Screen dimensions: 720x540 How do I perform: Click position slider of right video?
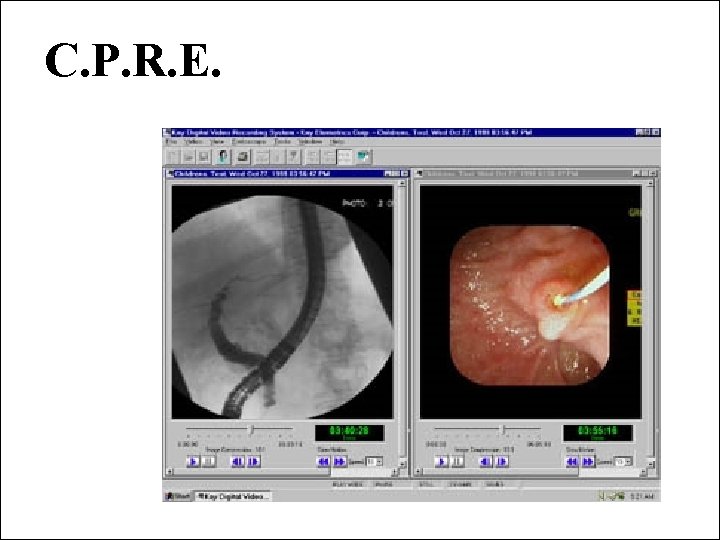pyautogui.click(x=503, y=430)
